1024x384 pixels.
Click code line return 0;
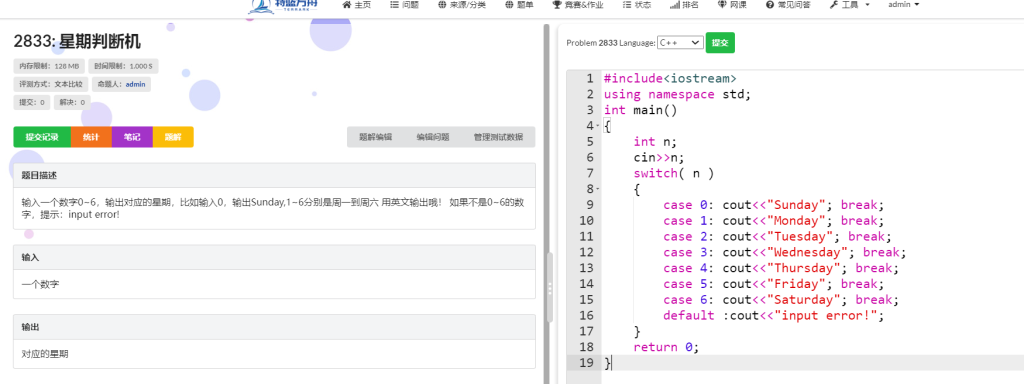[666, 347]
